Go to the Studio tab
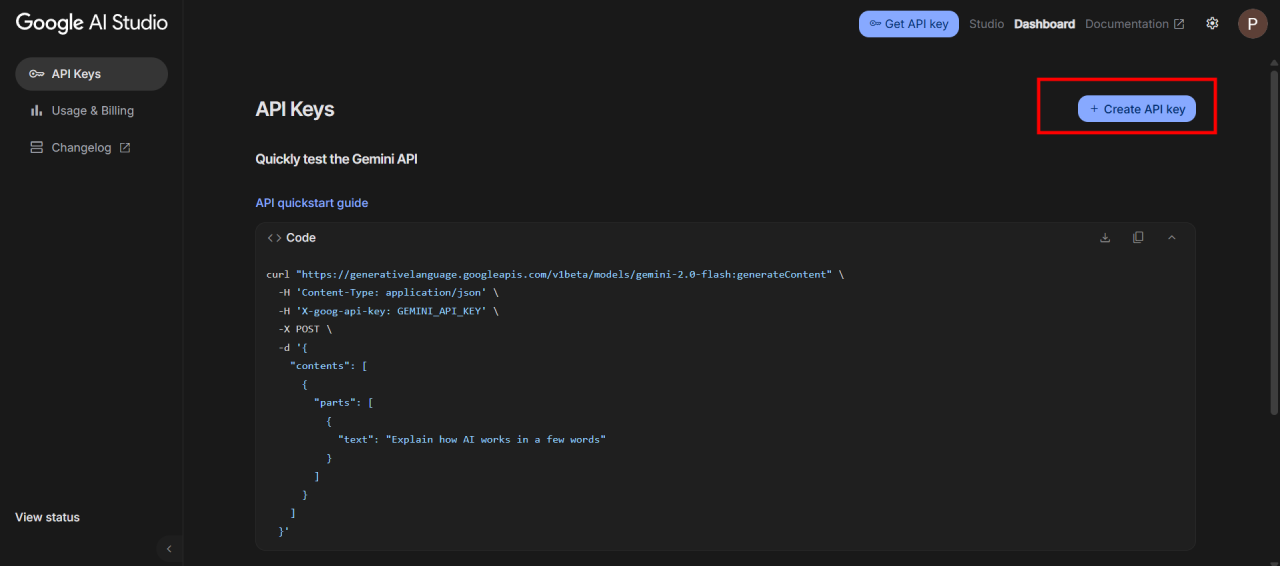 pyautogui.click(x=986, y=24)
